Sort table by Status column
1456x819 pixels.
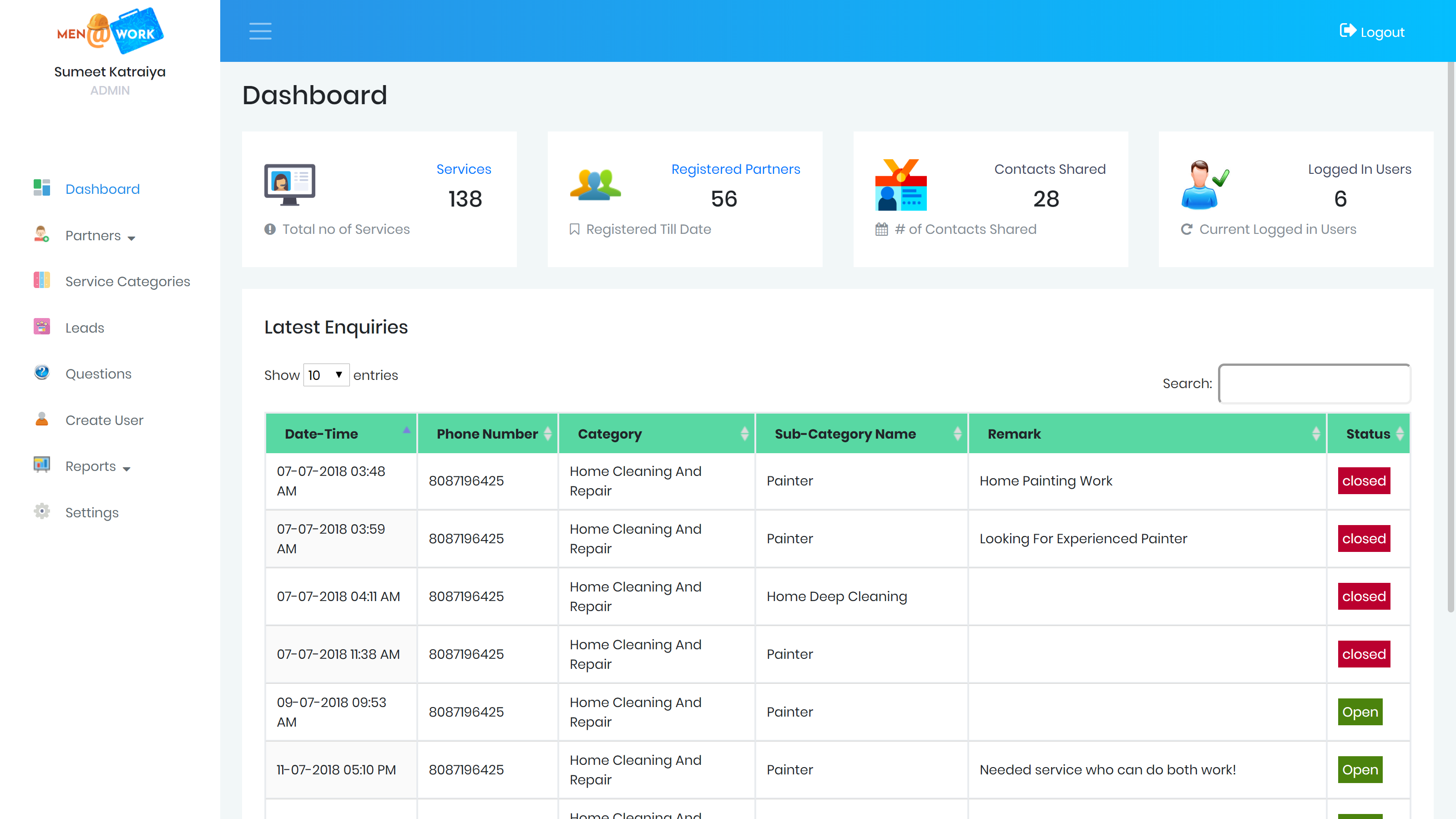pos(1368,434)
